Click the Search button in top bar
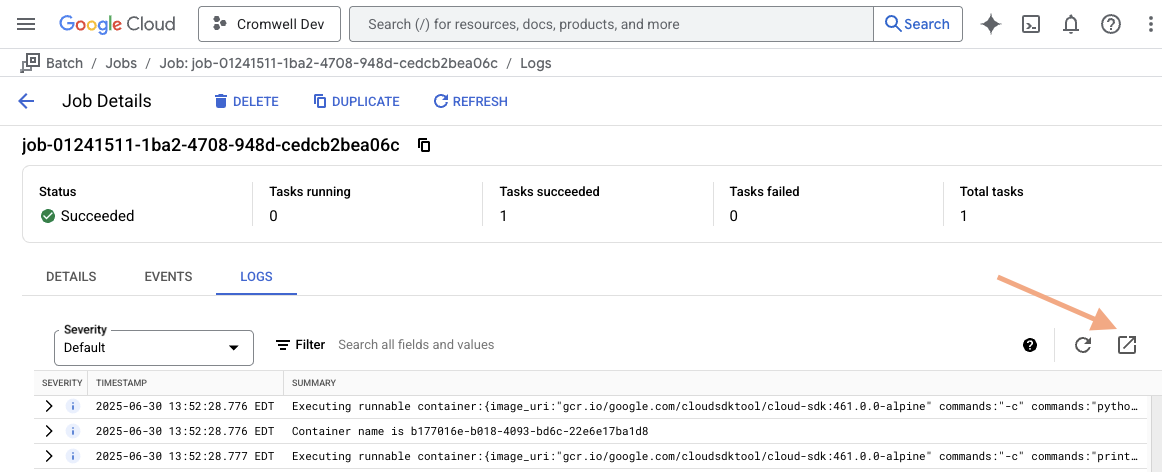The height and width of the screenshot is (472, 1162). (x=918, y=24)
